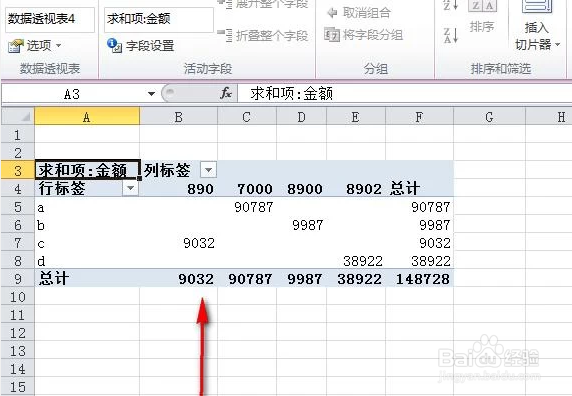
Task: Open row labels (行标签) filter dropdown
Action: (x=130, y=188)
